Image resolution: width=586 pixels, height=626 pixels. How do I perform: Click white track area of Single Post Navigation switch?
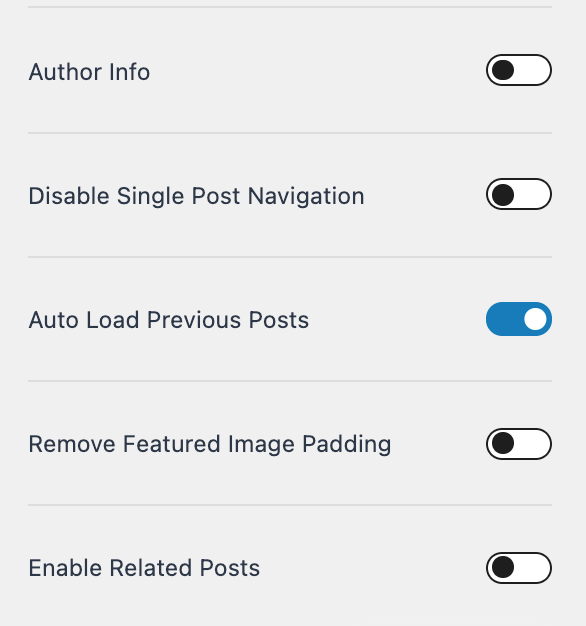[532, 194]
